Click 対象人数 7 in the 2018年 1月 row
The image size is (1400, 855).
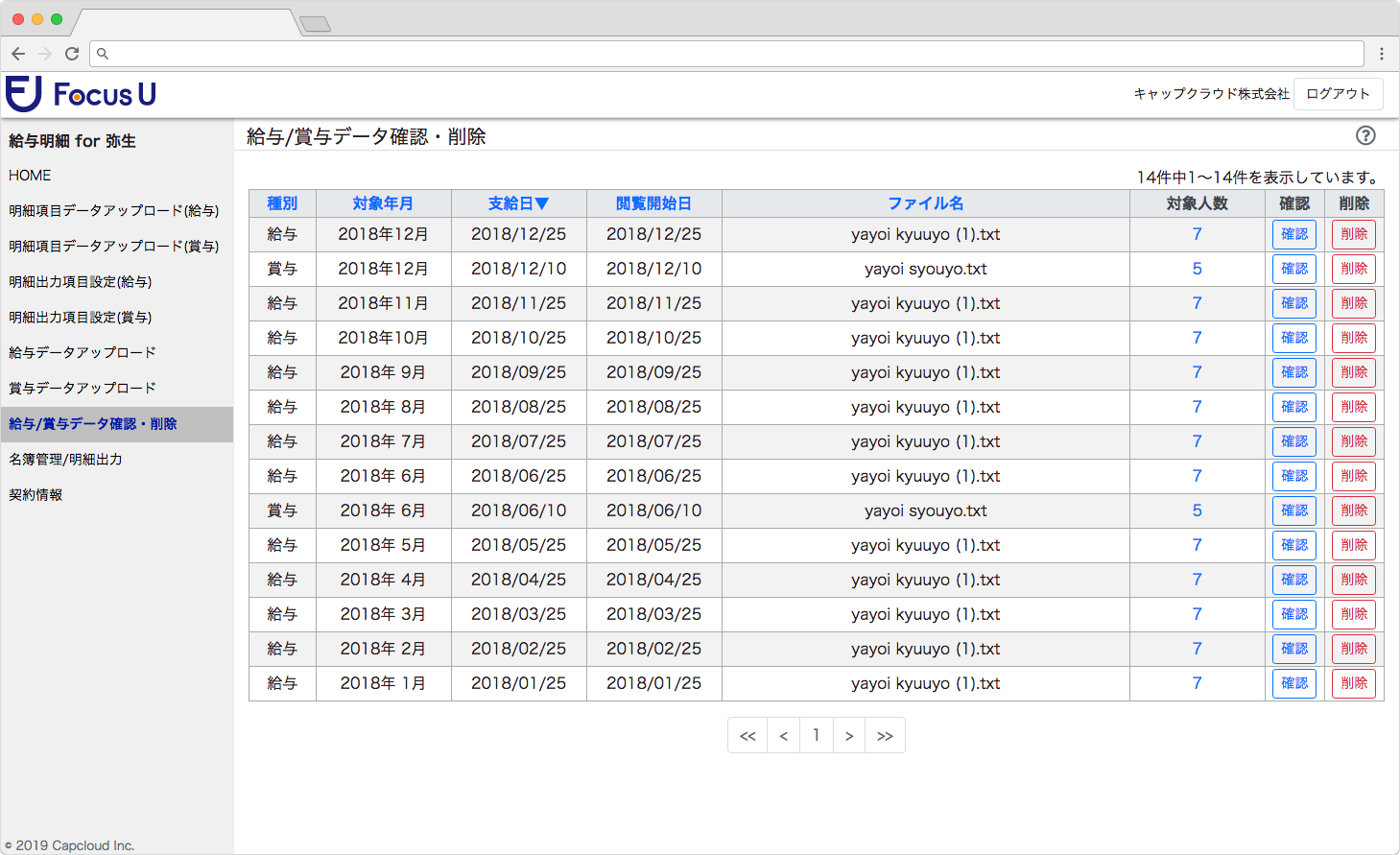(1198, 683)
